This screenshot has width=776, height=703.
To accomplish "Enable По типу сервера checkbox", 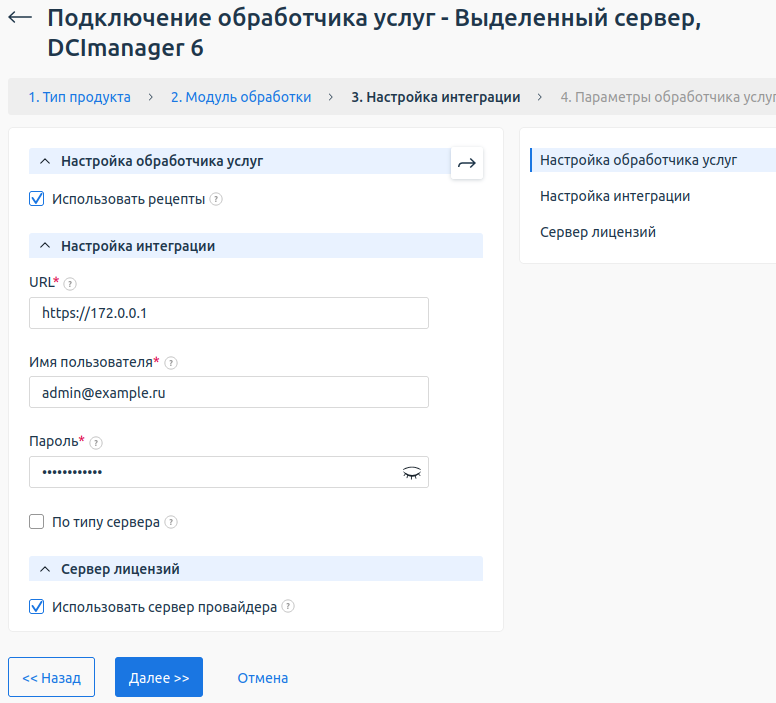I will (37, 522).
